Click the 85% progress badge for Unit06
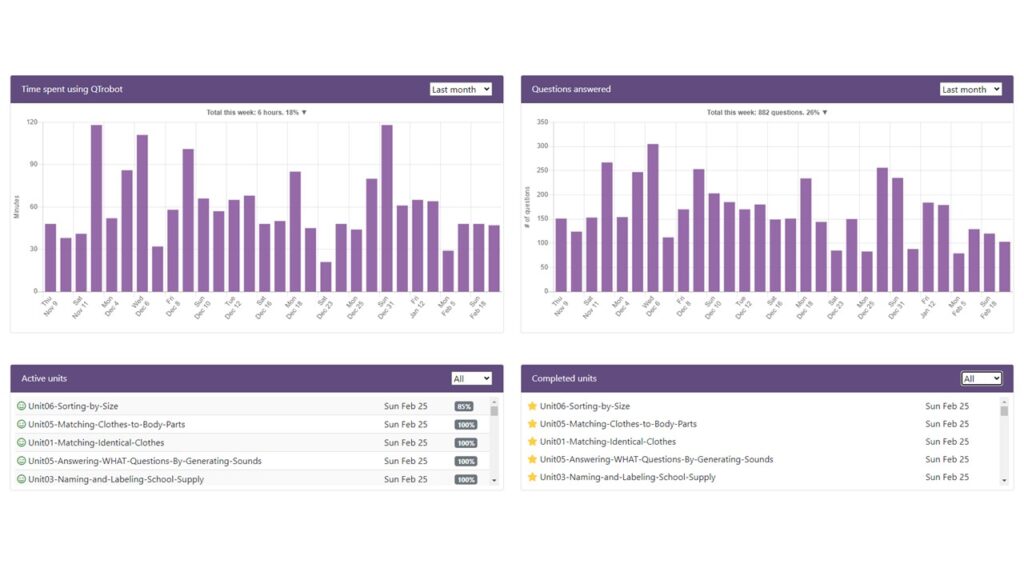Viewport: 1024px width, 576px height. coord(464,407)
